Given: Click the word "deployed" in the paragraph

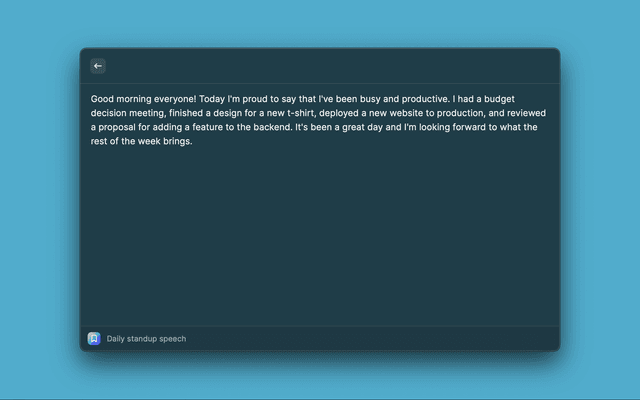Looking at the screenshot, I should 339,114.
